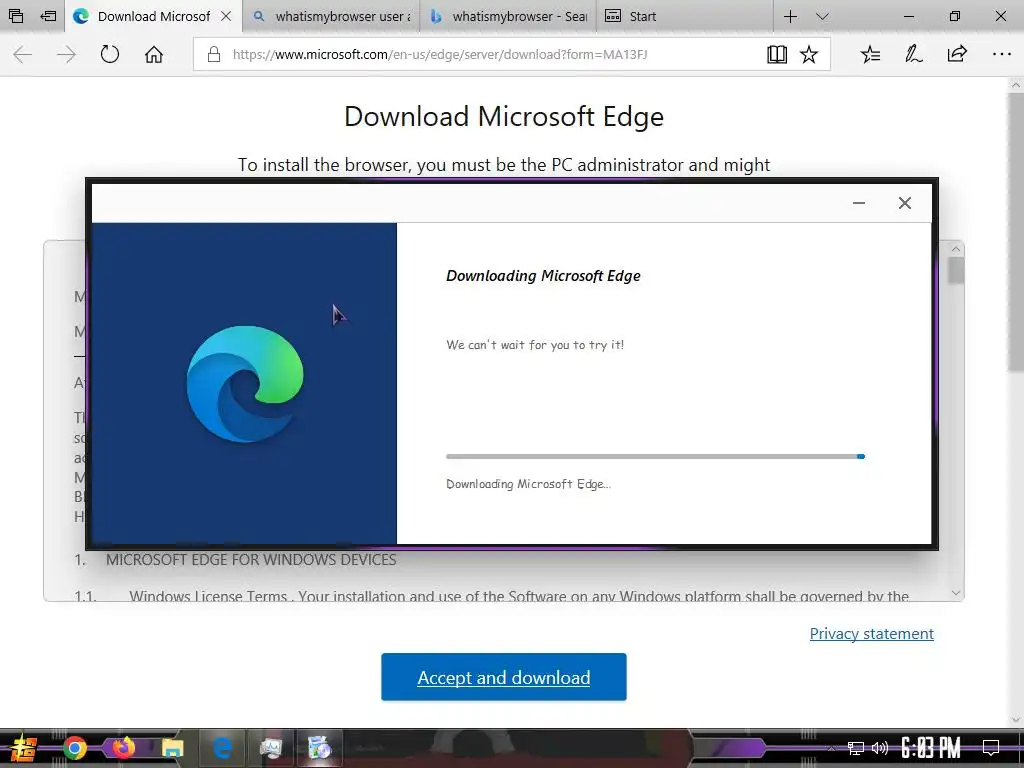Click 'MICROSOFT EDGE FOR WINDOWS DEVICES' line
This screenshot has height=768, width=1024.
point(251,560)
